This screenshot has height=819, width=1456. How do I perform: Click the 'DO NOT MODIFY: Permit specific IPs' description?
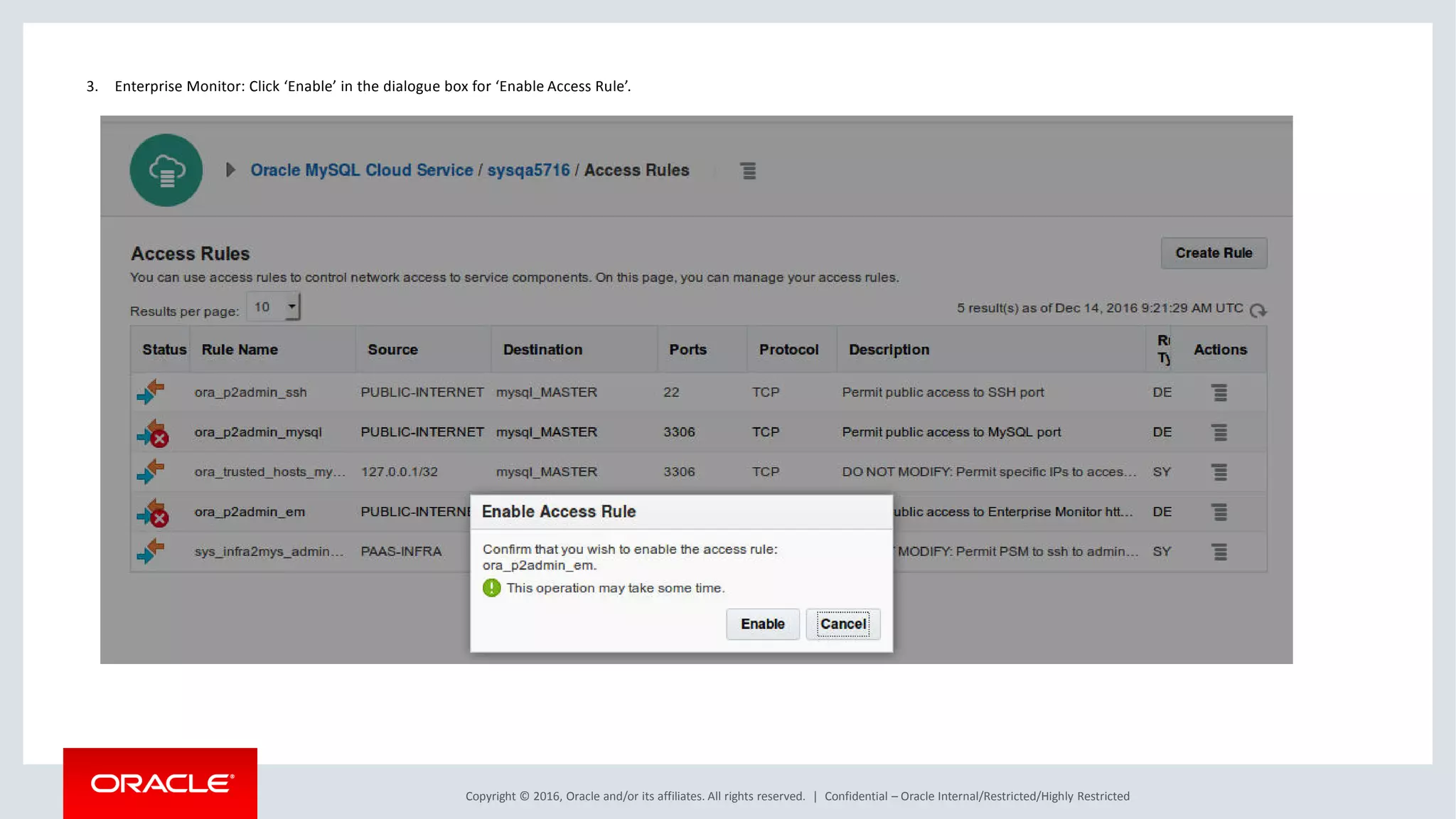click(x=989, y=472)
